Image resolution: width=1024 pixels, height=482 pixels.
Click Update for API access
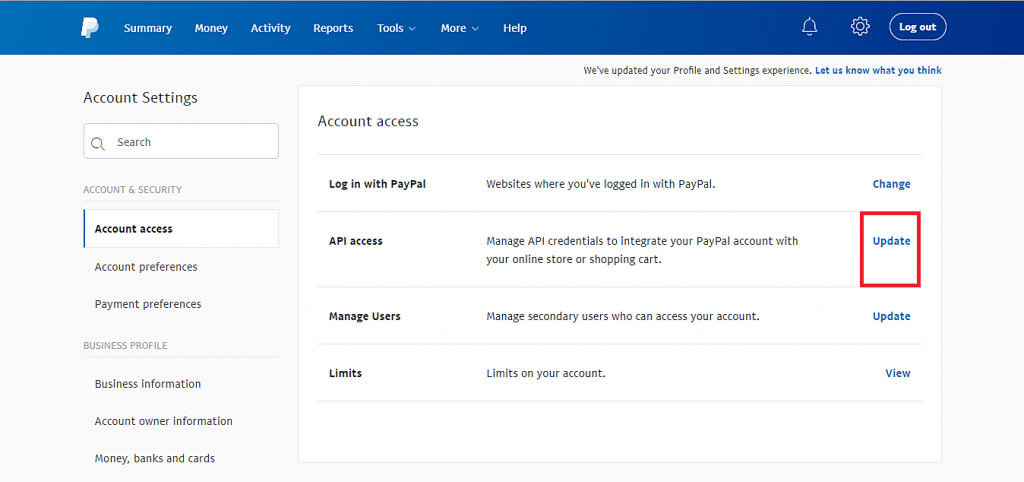pyautogui.click(x=891, y=241)
